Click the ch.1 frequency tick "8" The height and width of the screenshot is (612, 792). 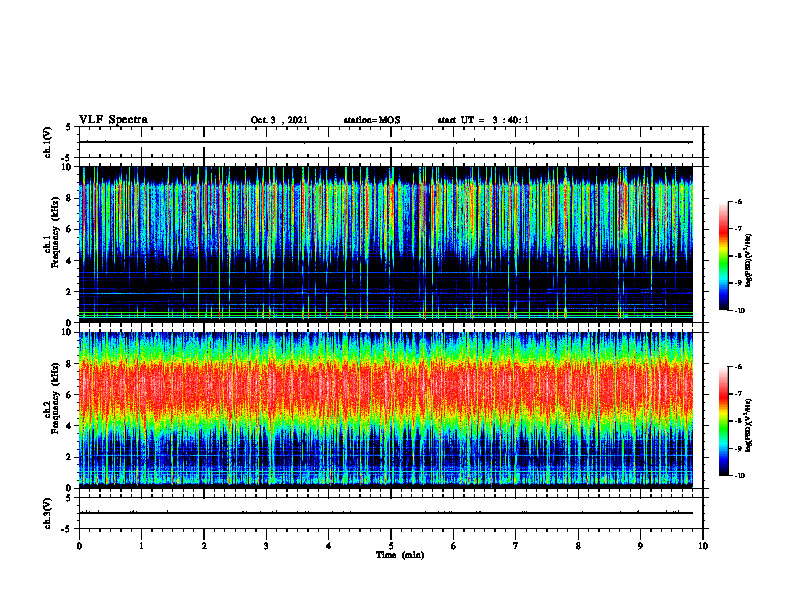point(70,198)
